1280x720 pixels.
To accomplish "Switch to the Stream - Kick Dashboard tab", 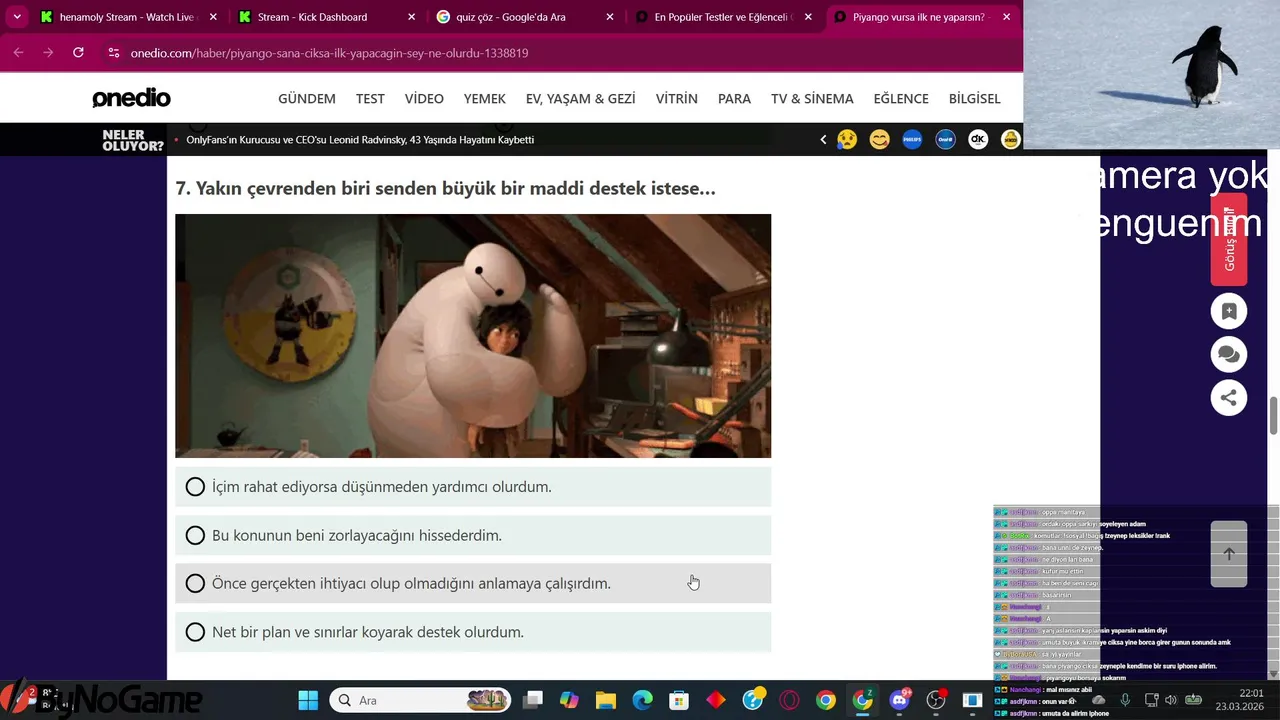I will [326, 17].
